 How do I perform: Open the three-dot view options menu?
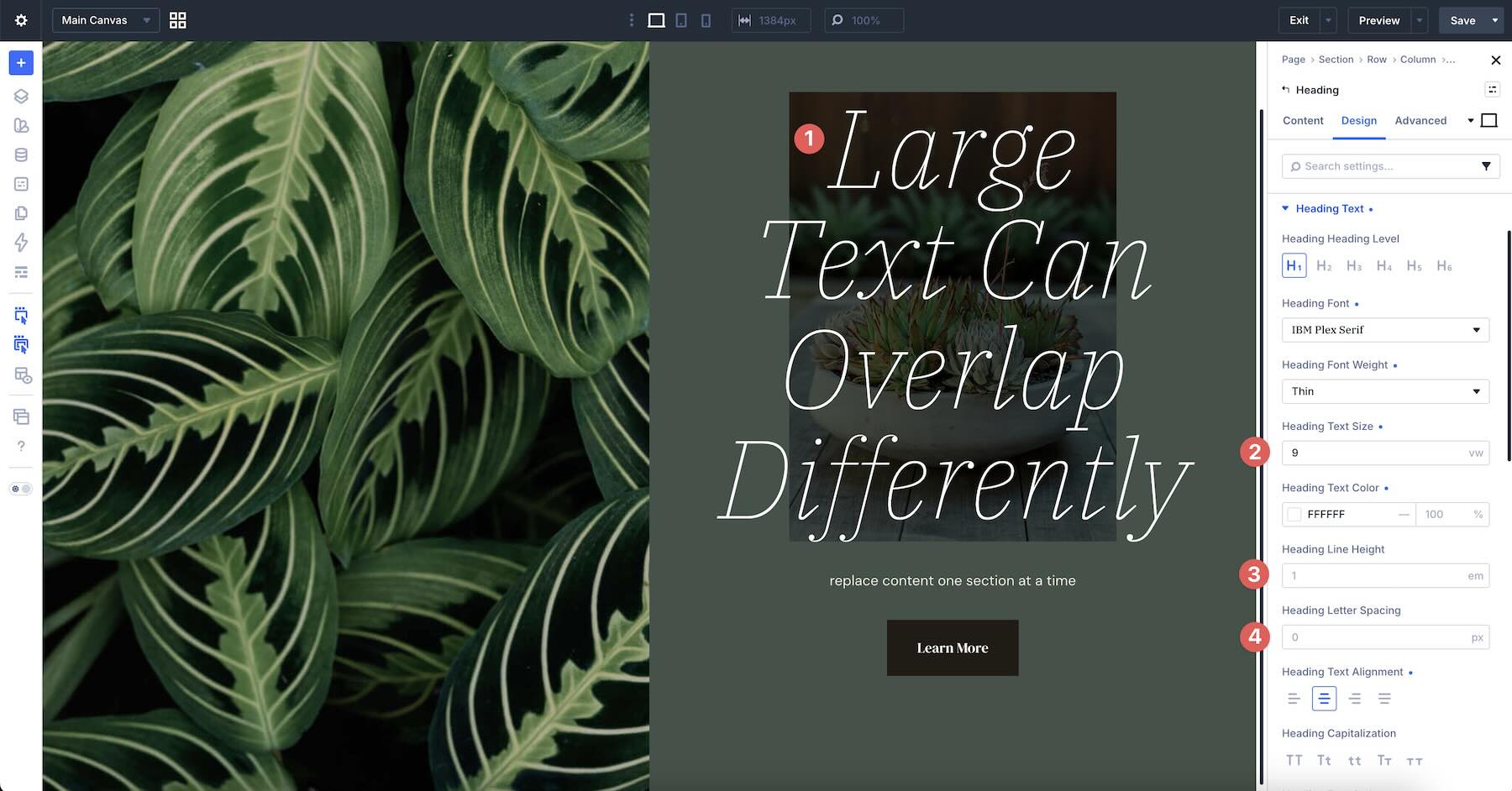632,20
